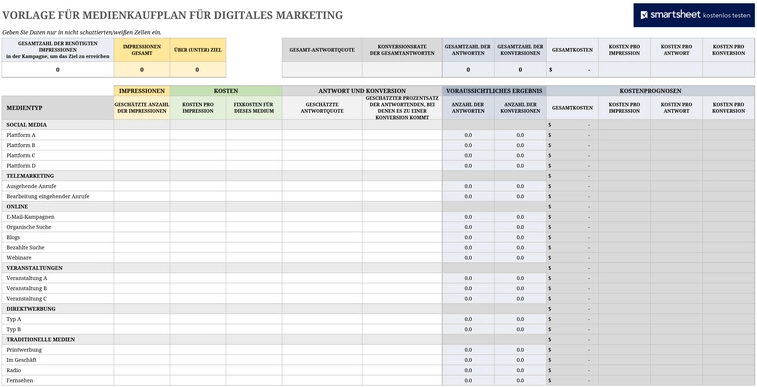Viewport: 757px width, 387px height.
Task: Select the 'Gesamtzahl der benötigten Impressionen' value cell
Action: (x=57, y=69)
